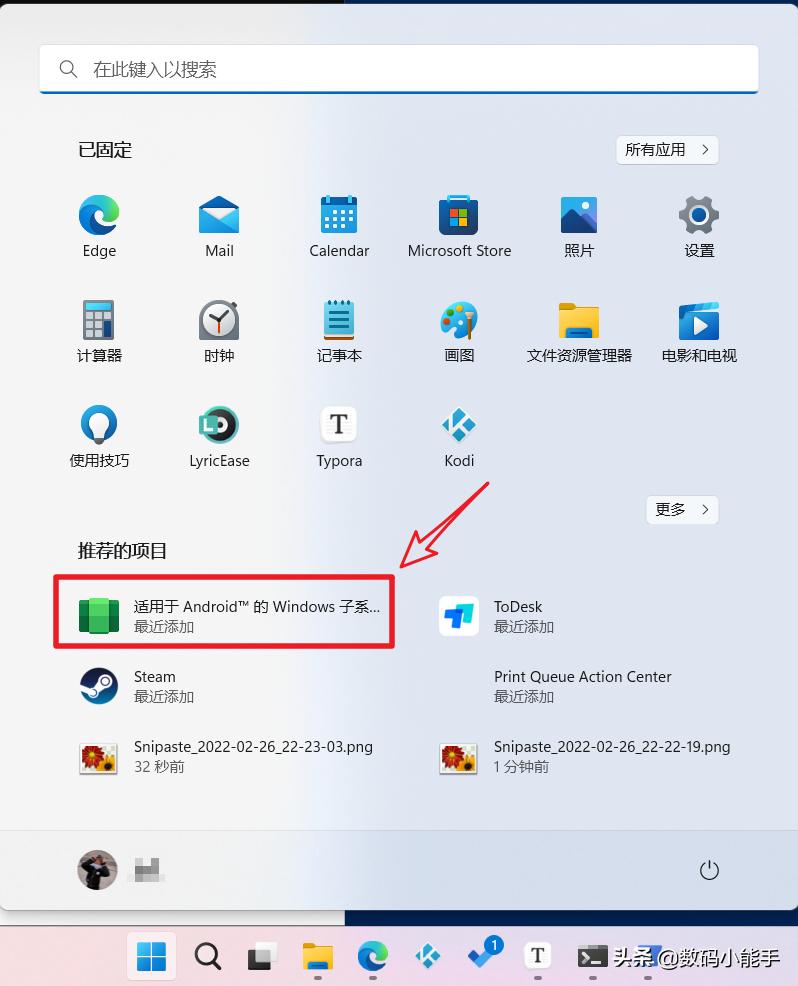Open Kodi on the taskbar

point(428,956)
